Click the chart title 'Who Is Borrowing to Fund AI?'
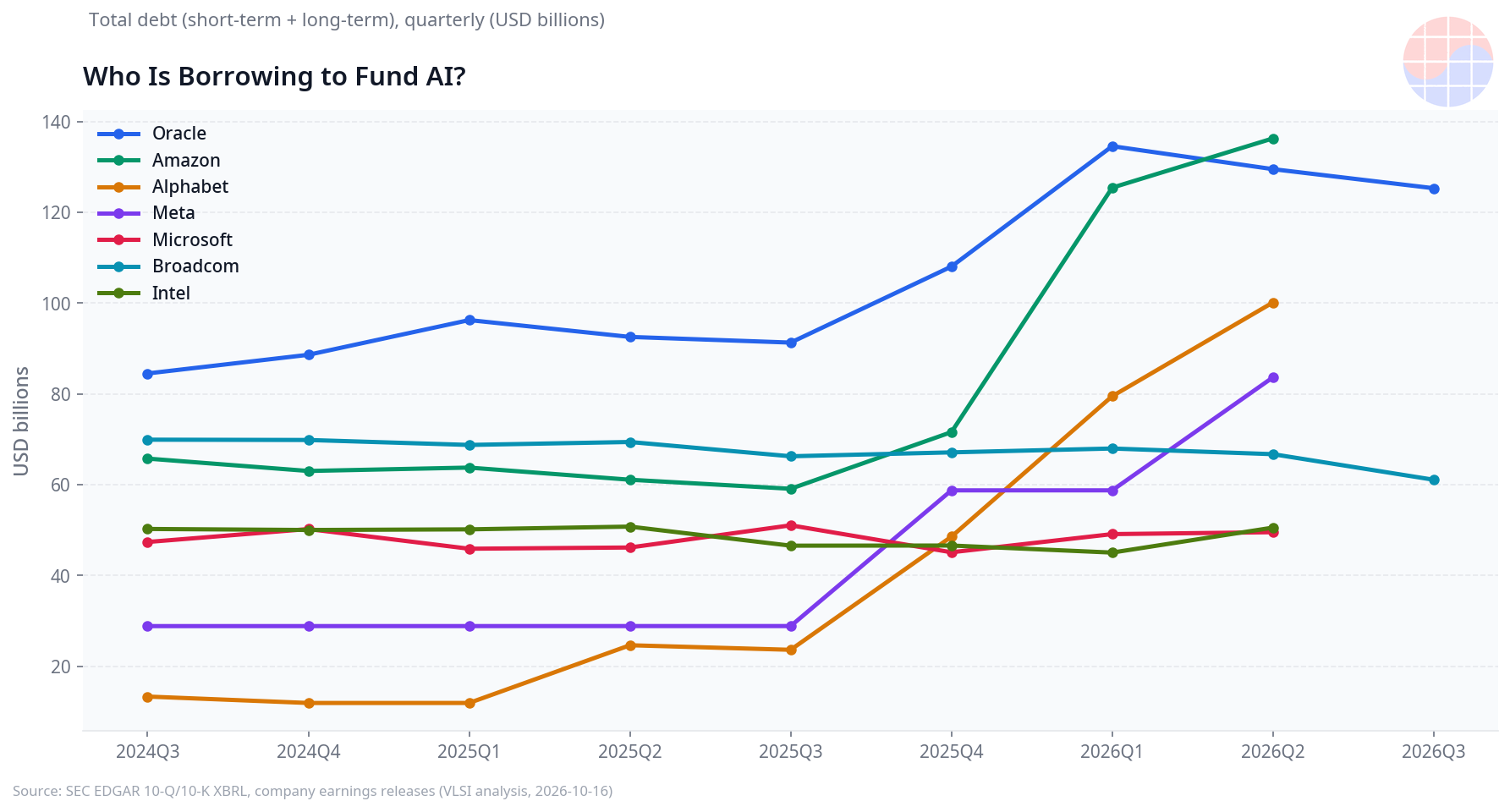This screenshot has height=812, width=1510. point(274,77)
